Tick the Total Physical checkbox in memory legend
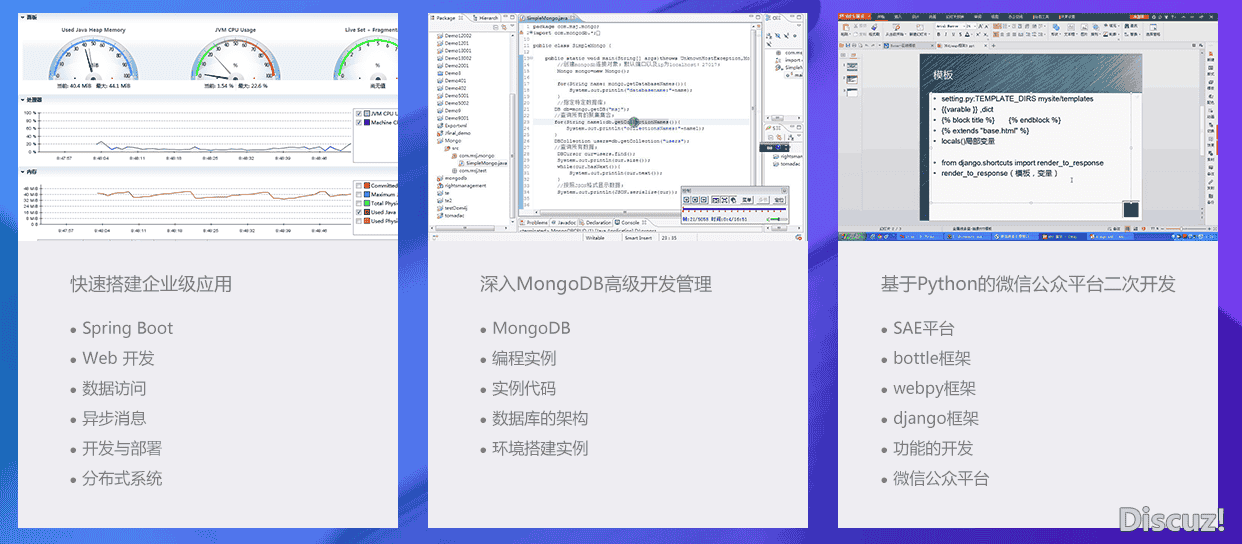Screen dimensions: 1242x544 click(359, 203)
